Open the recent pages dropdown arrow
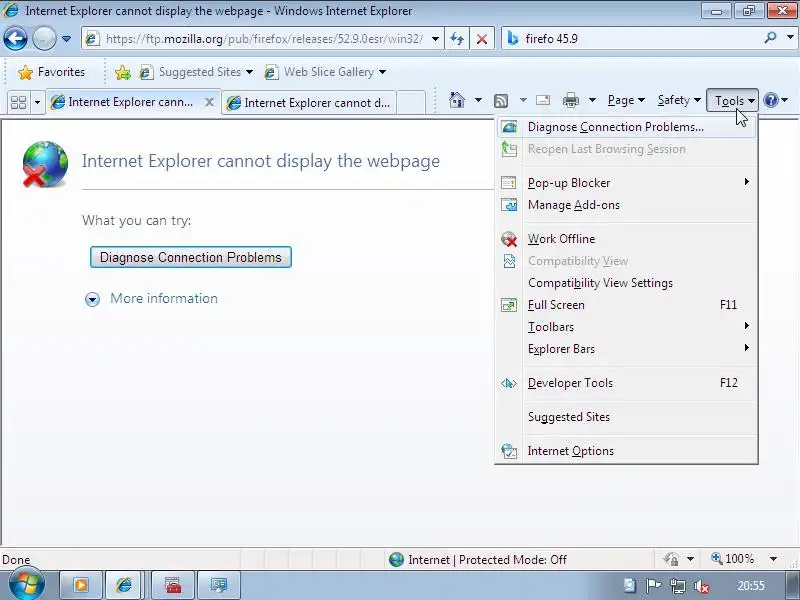Viewport: 800px width, 600px height. pyautogui.click(x=66, y=39)
